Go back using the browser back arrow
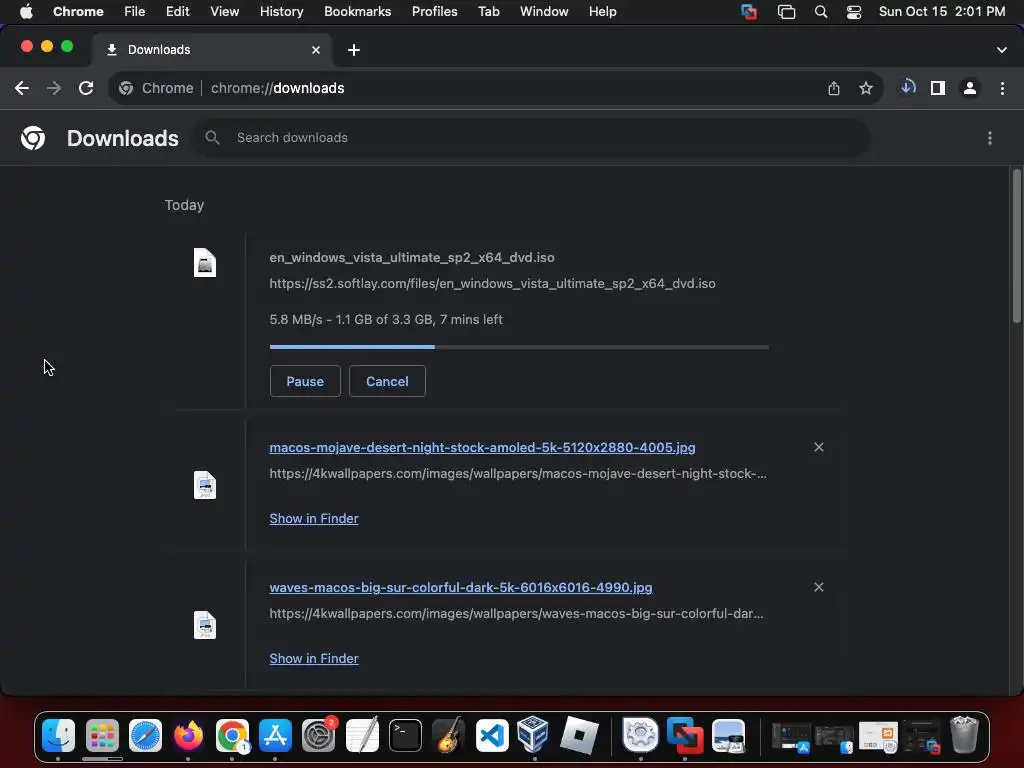 coord(22,88)
